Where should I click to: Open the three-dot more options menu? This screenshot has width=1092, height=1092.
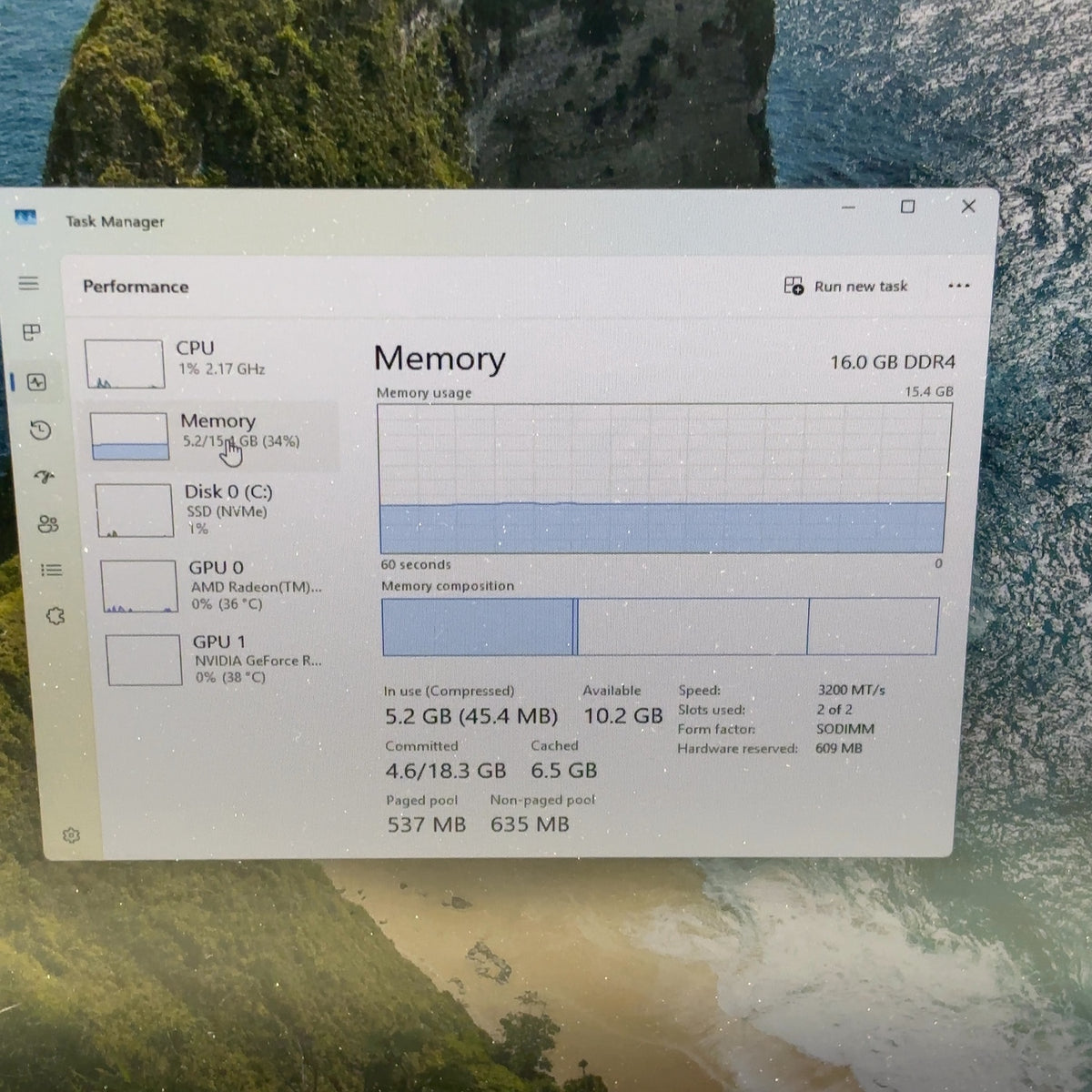coord(958,286)
